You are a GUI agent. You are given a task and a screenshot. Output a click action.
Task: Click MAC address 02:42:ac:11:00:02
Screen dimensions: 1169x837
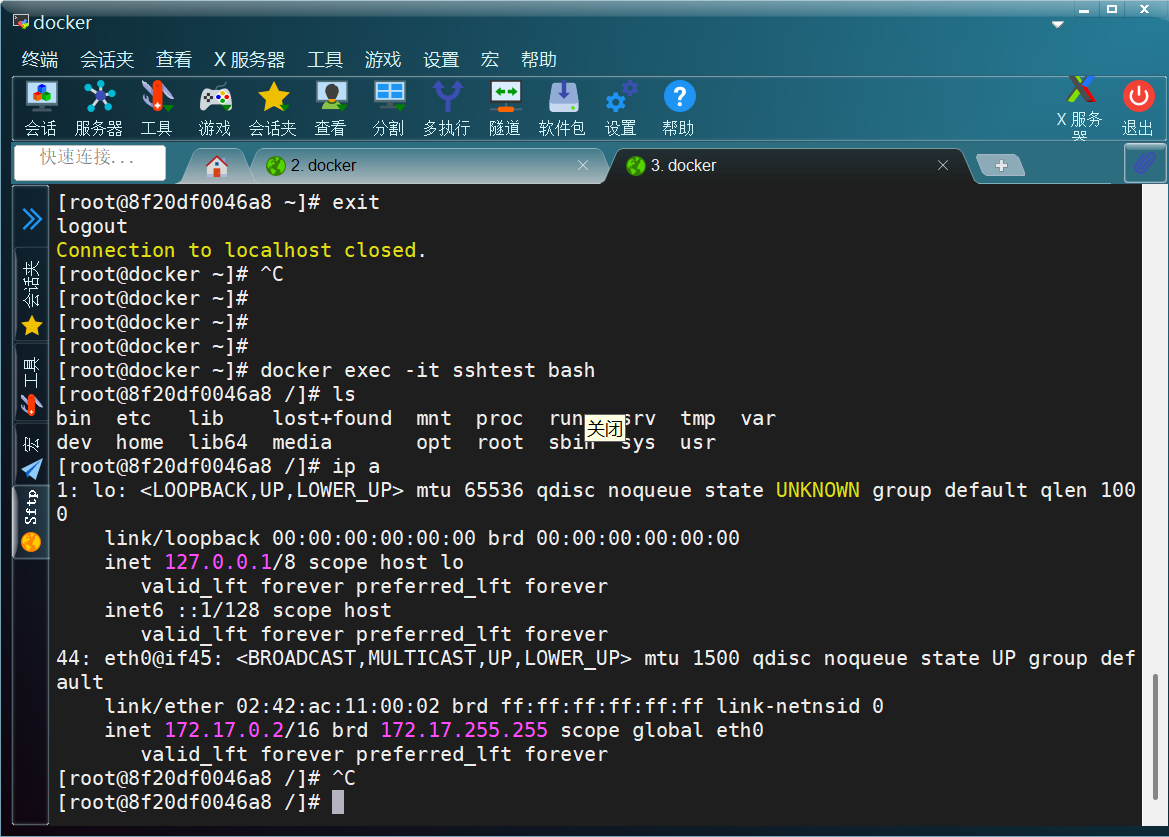click(x=338, y=707)
